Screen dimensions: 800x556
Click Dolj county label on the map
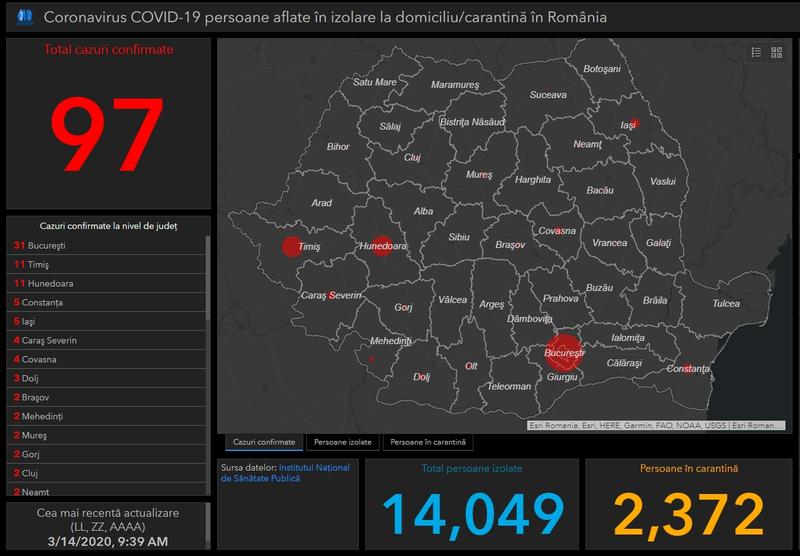[421, 377]
